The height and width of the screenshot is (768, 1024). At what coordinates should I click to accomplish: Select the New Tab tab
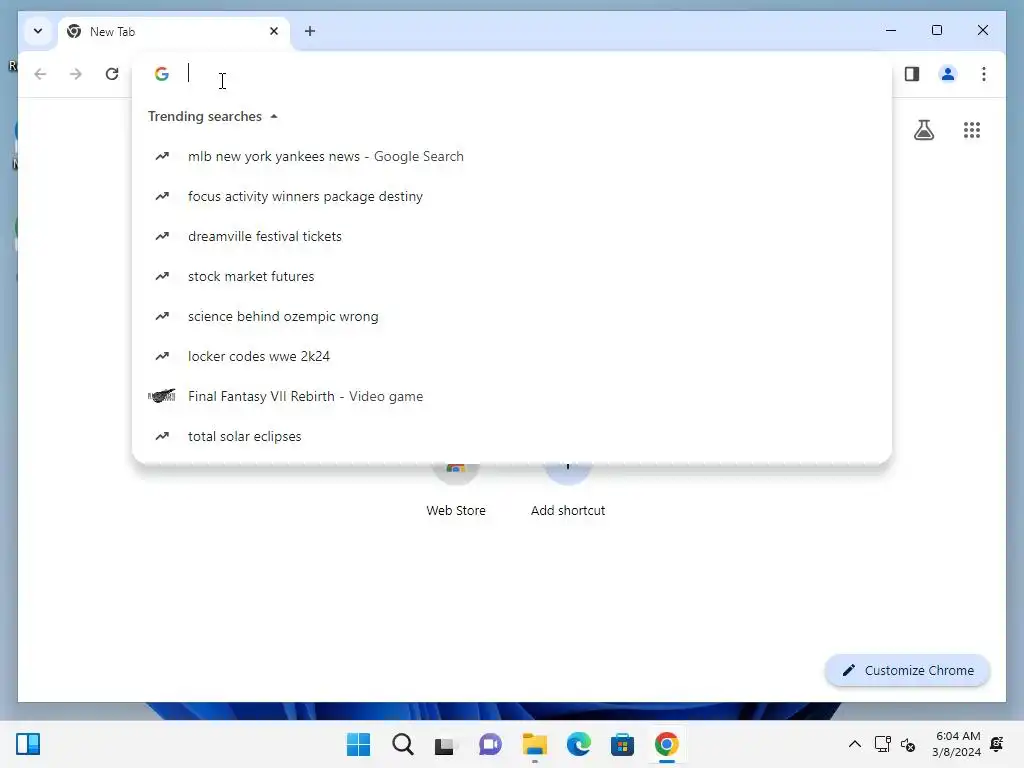(x=173, y=31)
